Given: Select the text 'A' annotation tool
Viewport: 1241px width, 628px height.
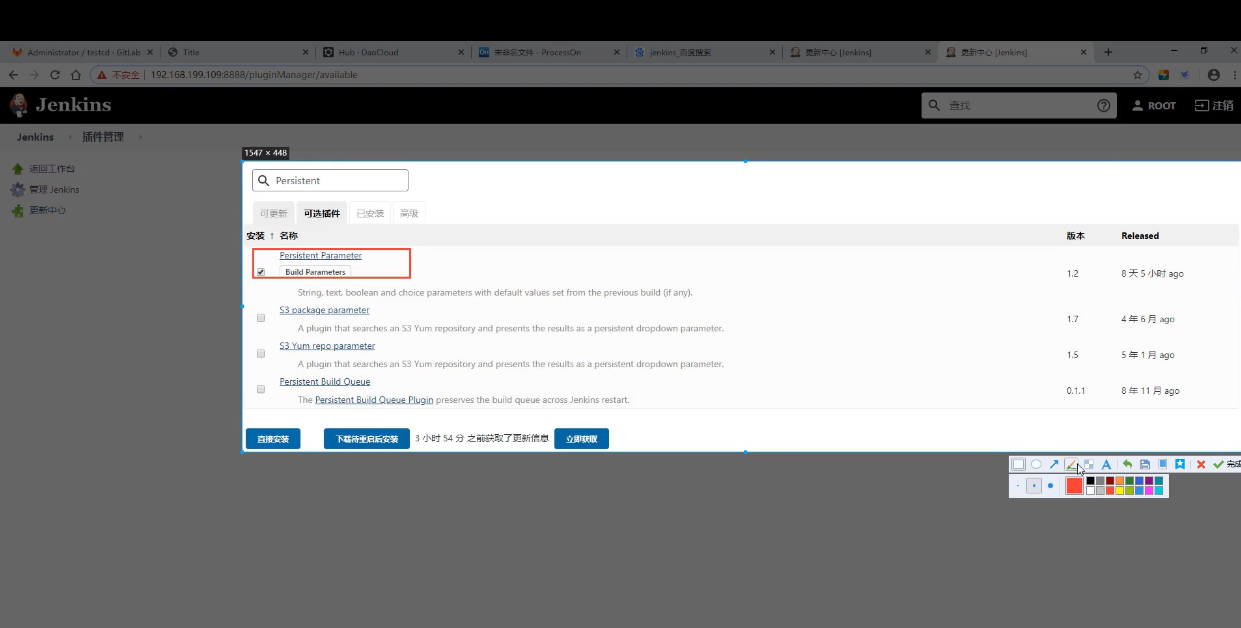Looking at the screenshot, I should (x=1106, y=464).
